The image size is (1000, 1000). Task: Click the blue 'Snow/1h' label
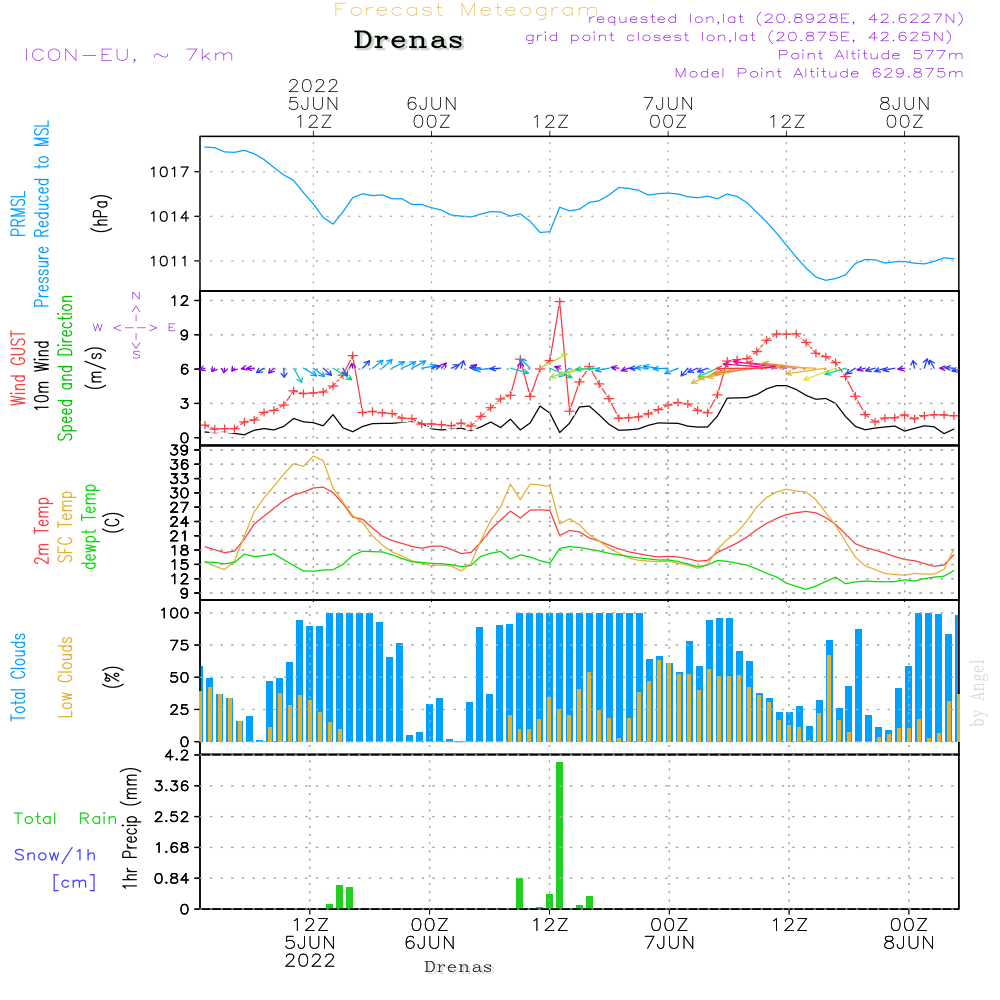click(x=55, y=855)
